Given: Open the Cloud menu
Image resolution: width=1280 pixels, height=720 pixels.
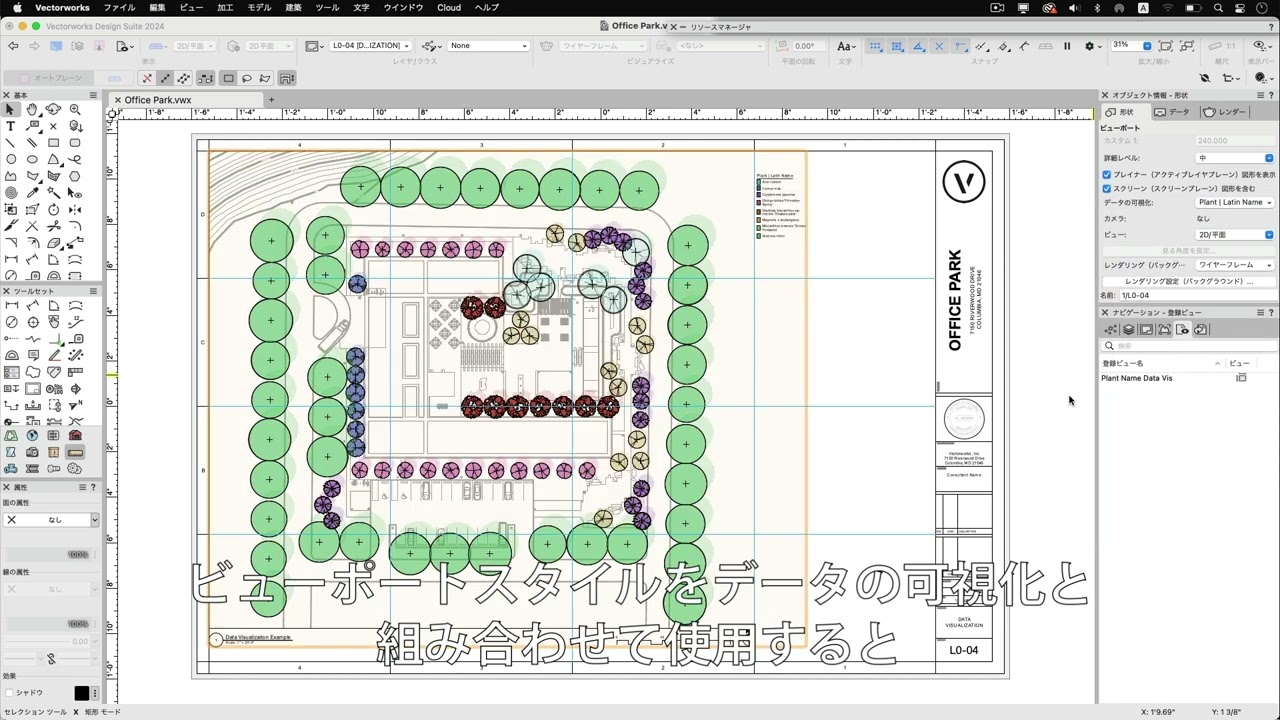Looking at the screenshot, I should click(x=449, y=7).
